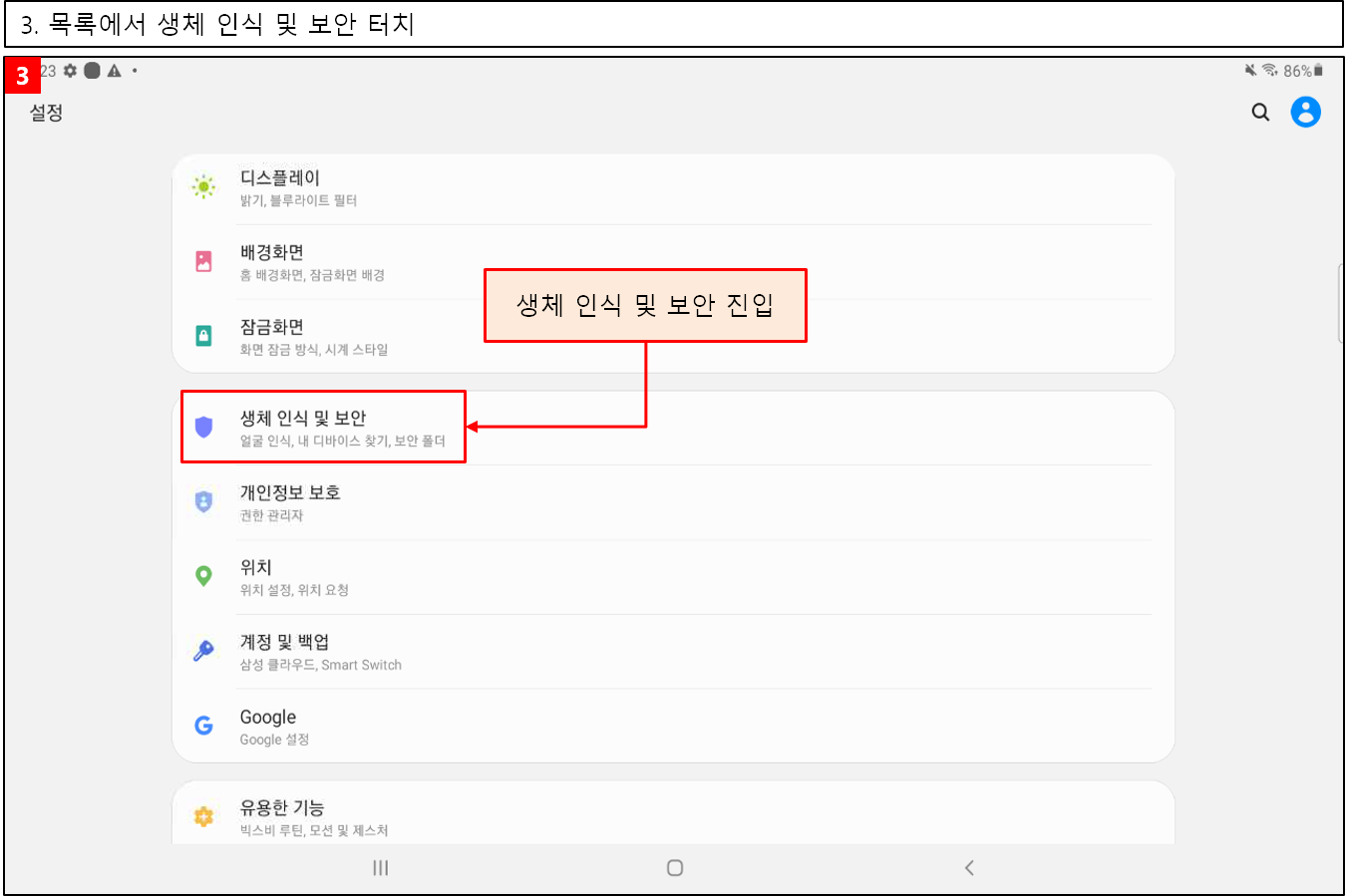Tap the Wi-Fi status bar indicator
Image resolution: width=1345 pixels, height=896 pixels.
pos(1269,71)
